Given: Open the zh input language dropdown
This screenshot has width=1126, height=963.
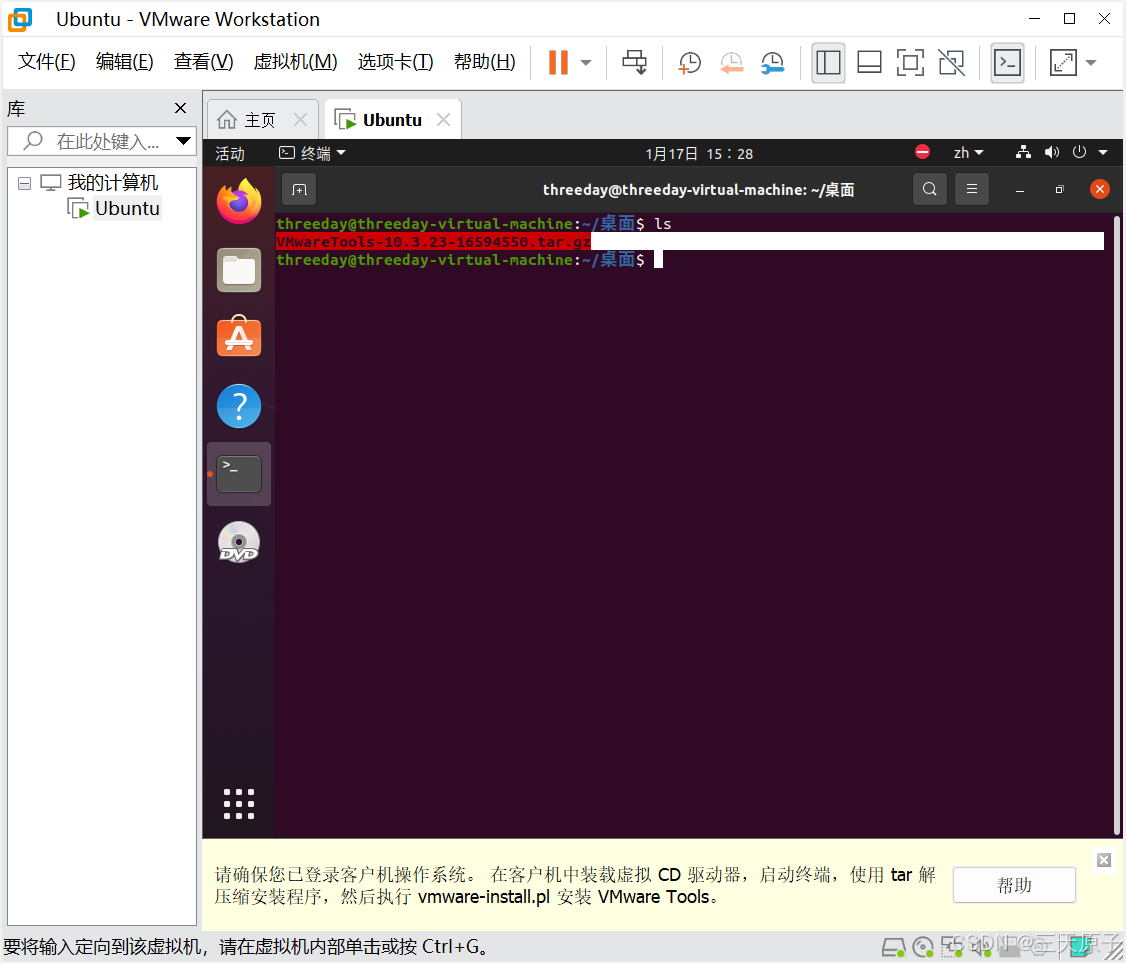Looking at the screenshot, I should pos(966,152).
